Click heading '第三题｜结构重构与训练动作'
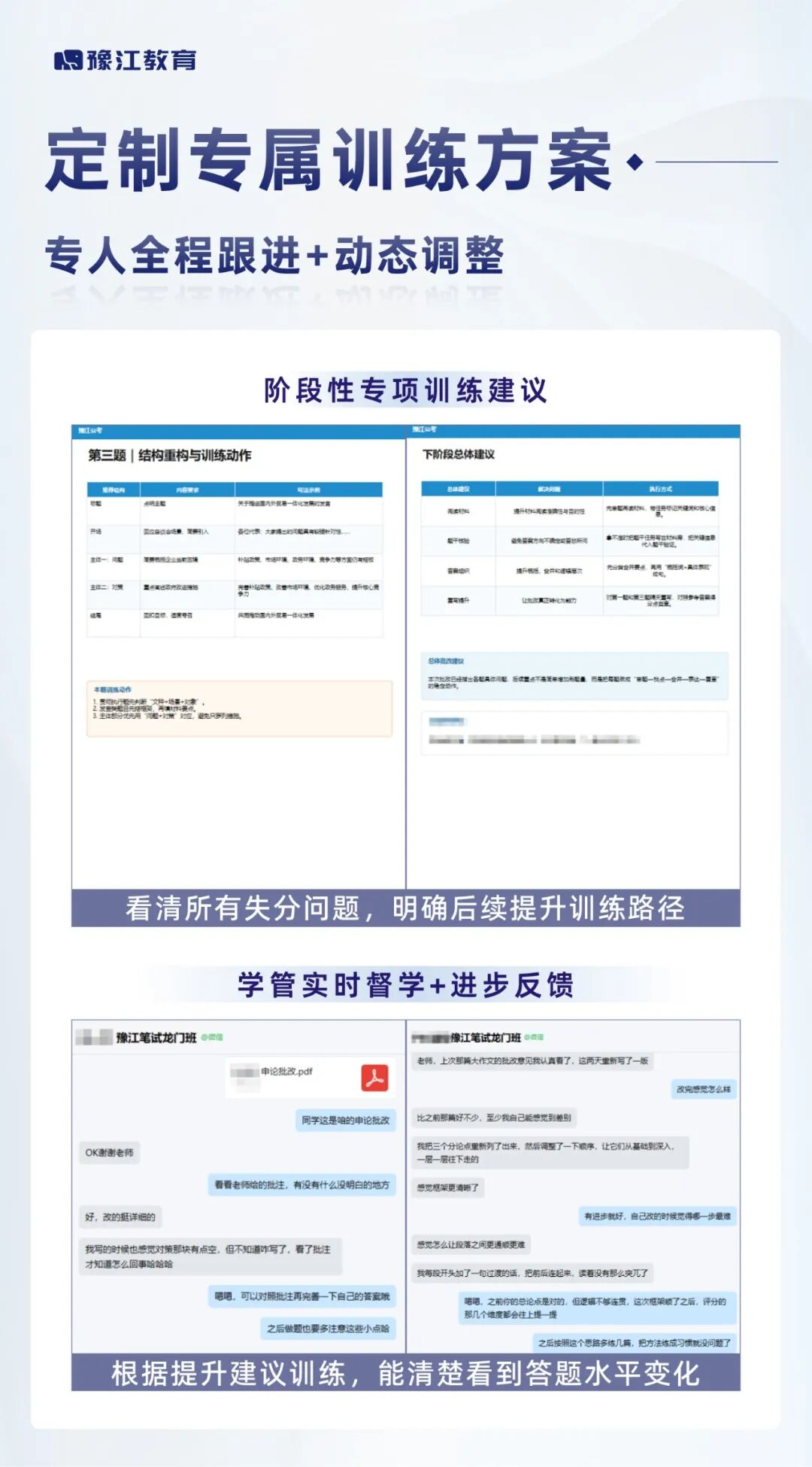 coord(170,455)
